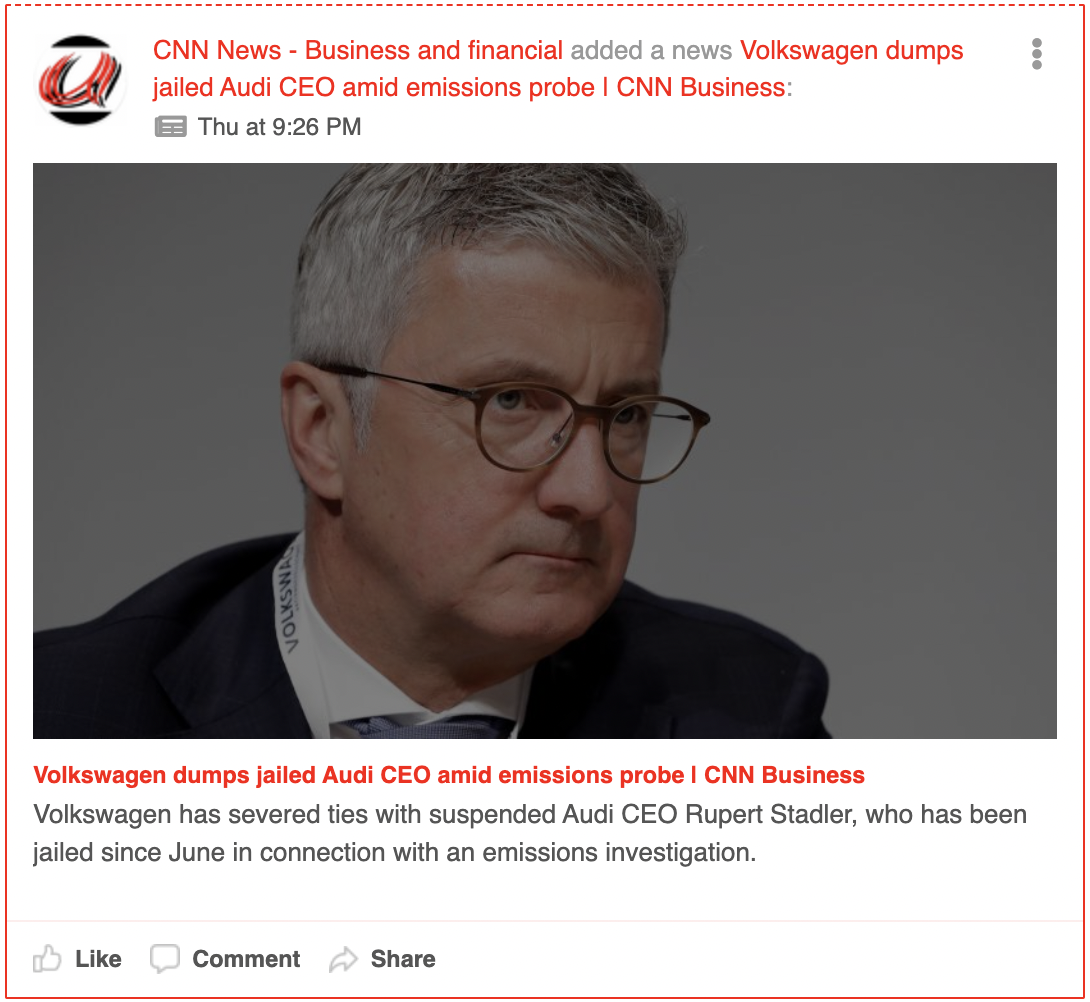Open the post options three-dot menu
This screenshot has height=1002, width=1090.
(x=1036, y=54)
